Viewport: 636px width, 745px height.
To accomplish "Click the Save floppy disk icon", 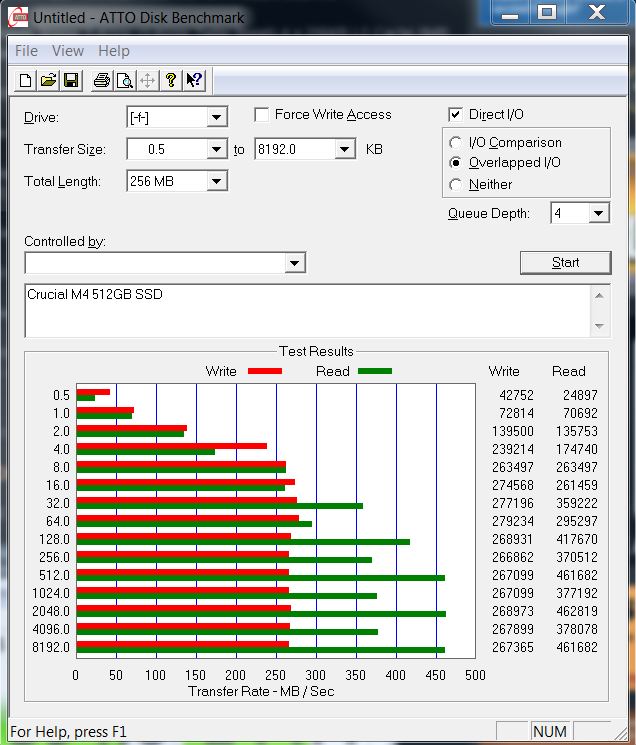I will pos(71,81).
